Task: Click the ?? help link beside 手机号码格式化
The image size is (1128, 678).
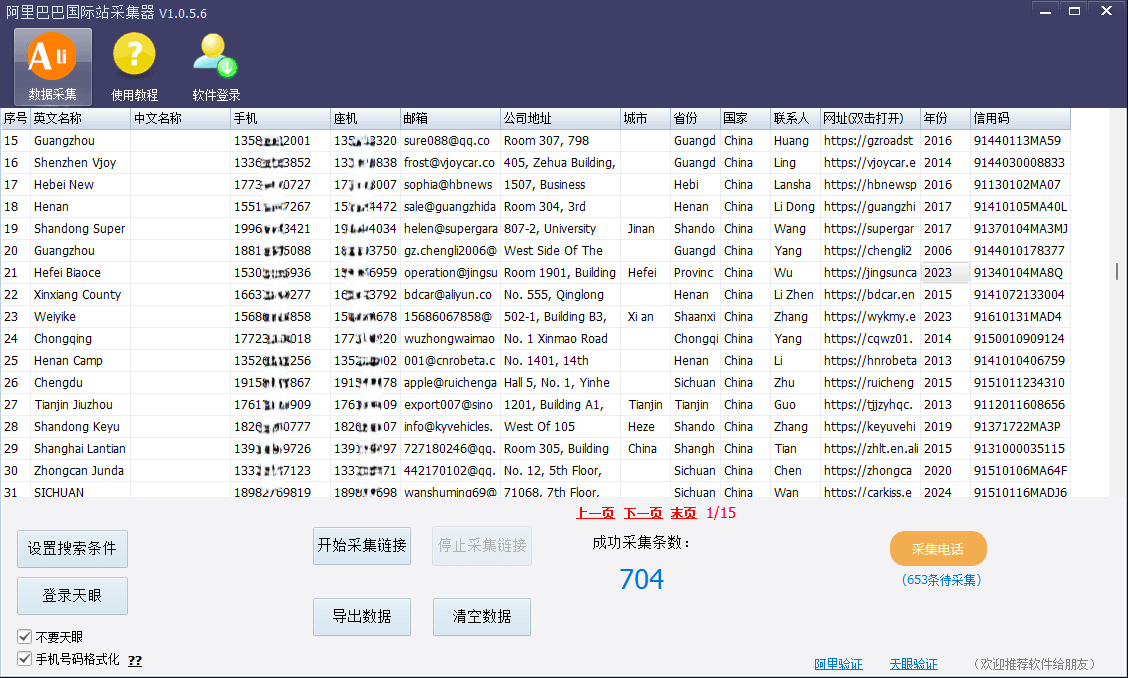Action: click(x=135, y=660)
